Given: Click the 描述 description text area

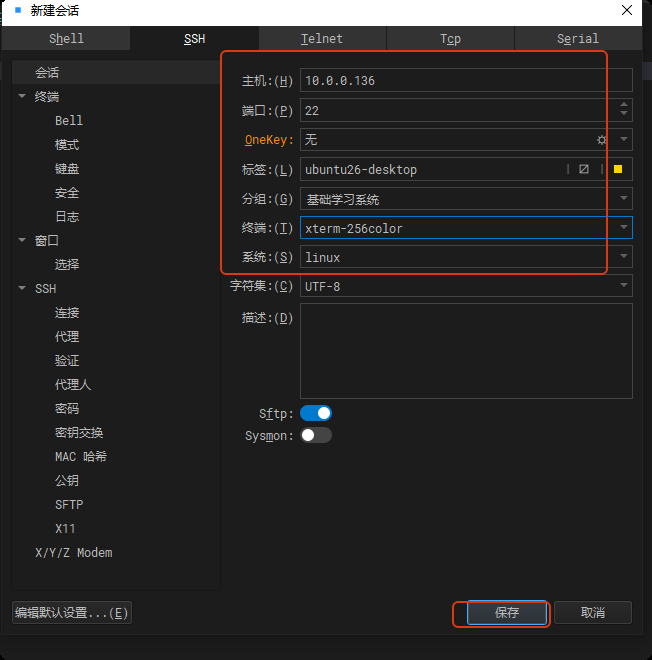Looking at the screenshot, I should coord(466,351).
